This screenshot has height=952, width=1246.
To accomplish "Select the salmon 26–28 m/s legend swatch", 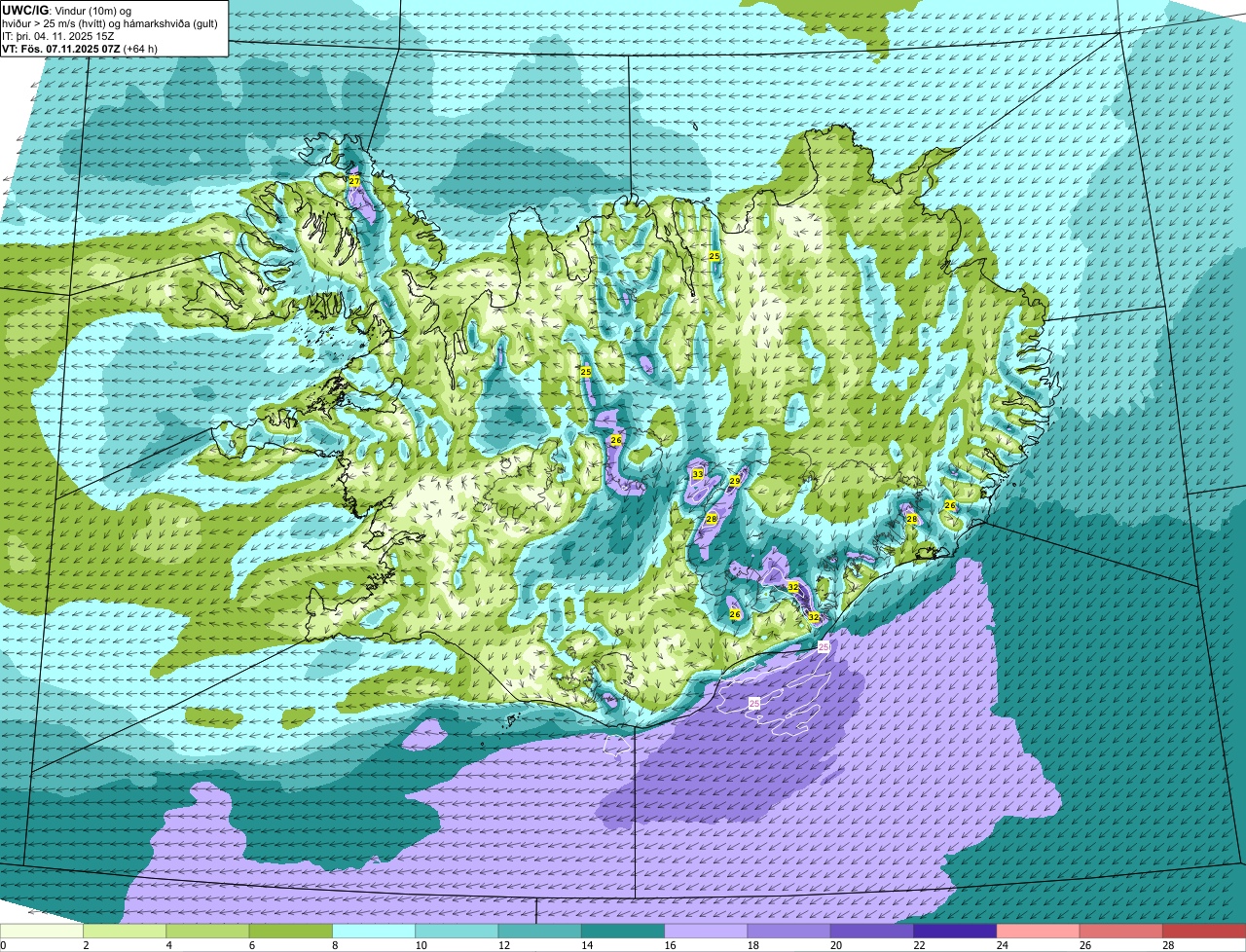I will tap(1121, 932).
